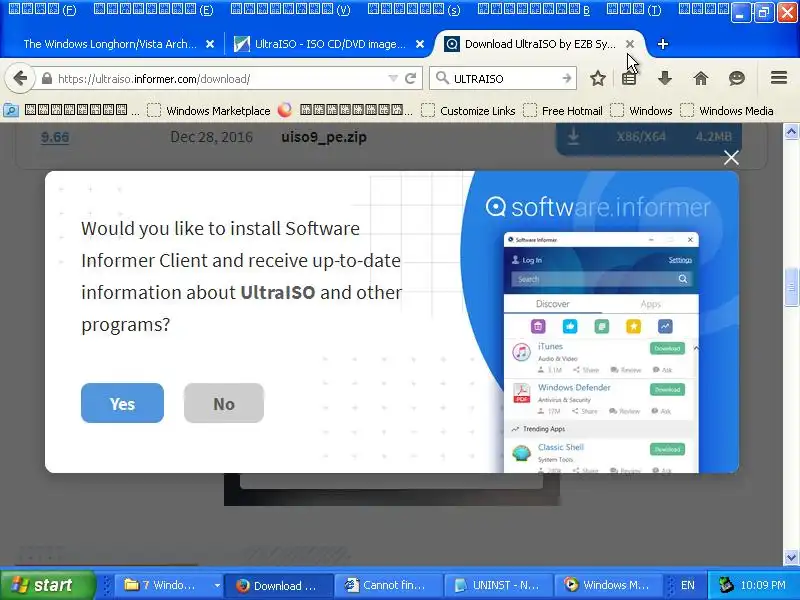The image size is (800, 600).
Task: Switch to Windows Media taskbar item
Action: pyautogui.click(x=608, y=585)
